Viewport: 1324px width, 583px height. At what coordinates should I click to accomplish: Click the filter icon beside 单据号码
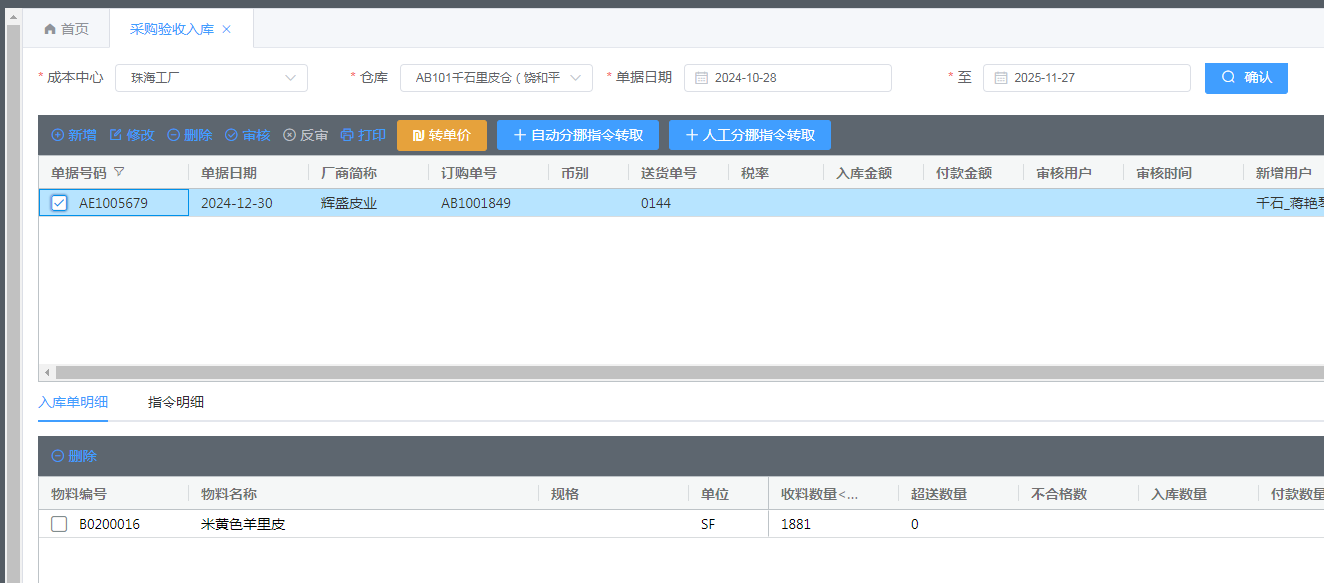coord(119,172)
